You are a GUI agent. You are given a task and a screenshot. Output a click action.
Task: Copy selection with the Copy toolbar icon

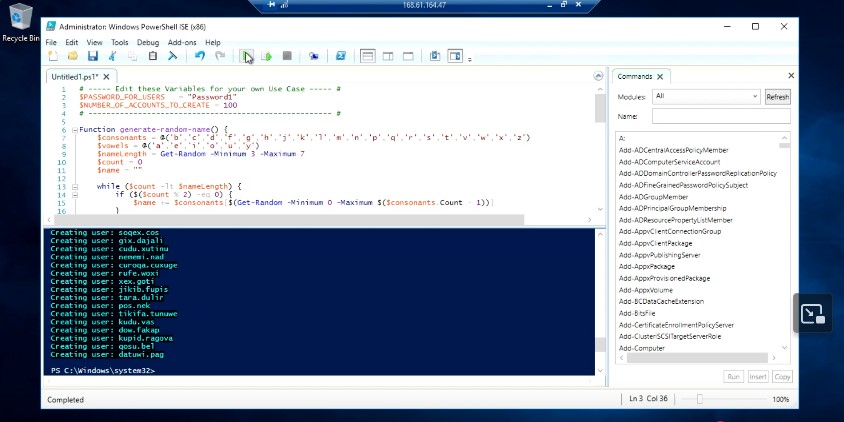(x=132, y=56)
